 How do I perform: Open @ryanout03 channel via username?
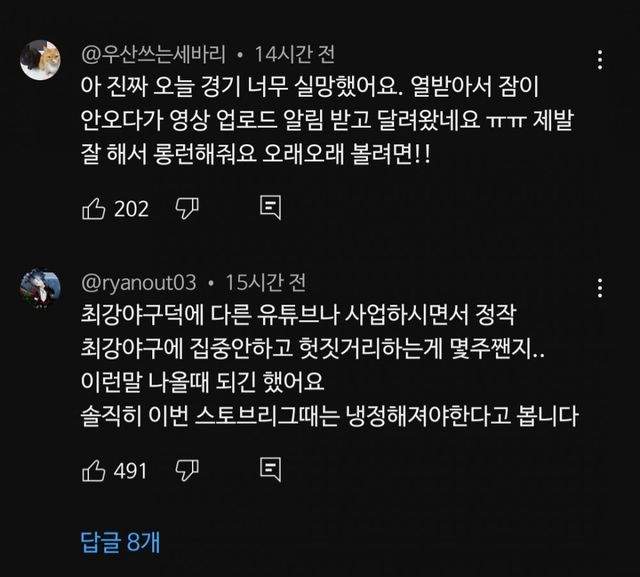(139, 282)
